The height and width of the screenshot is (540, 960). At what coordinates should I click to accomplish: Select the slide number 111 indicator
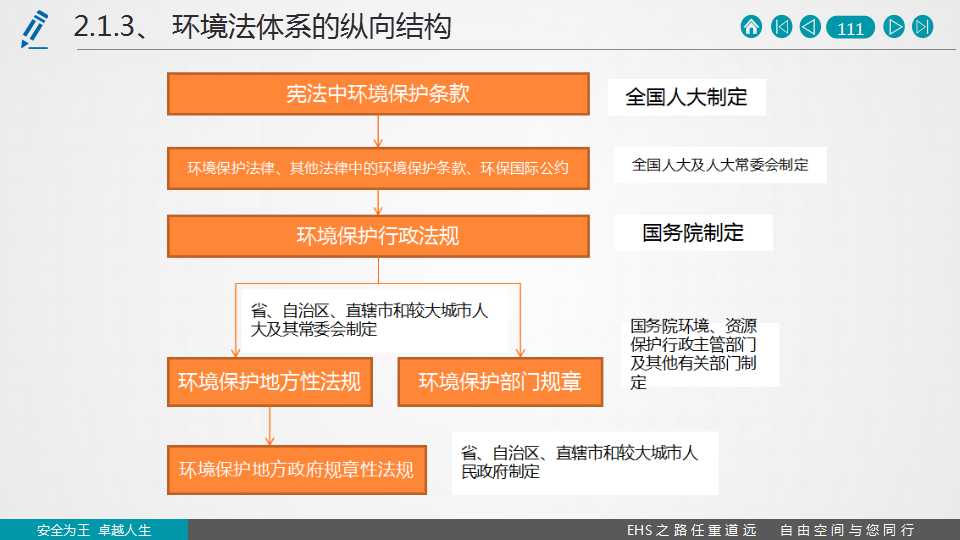point(850,28)
